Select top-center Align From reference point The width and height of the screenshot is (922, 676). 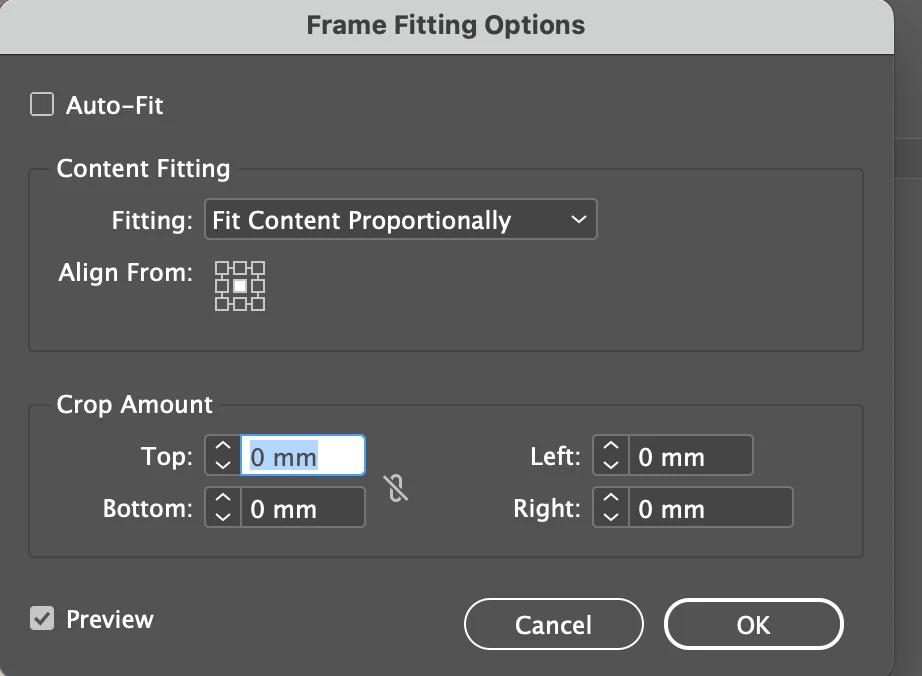240,268
